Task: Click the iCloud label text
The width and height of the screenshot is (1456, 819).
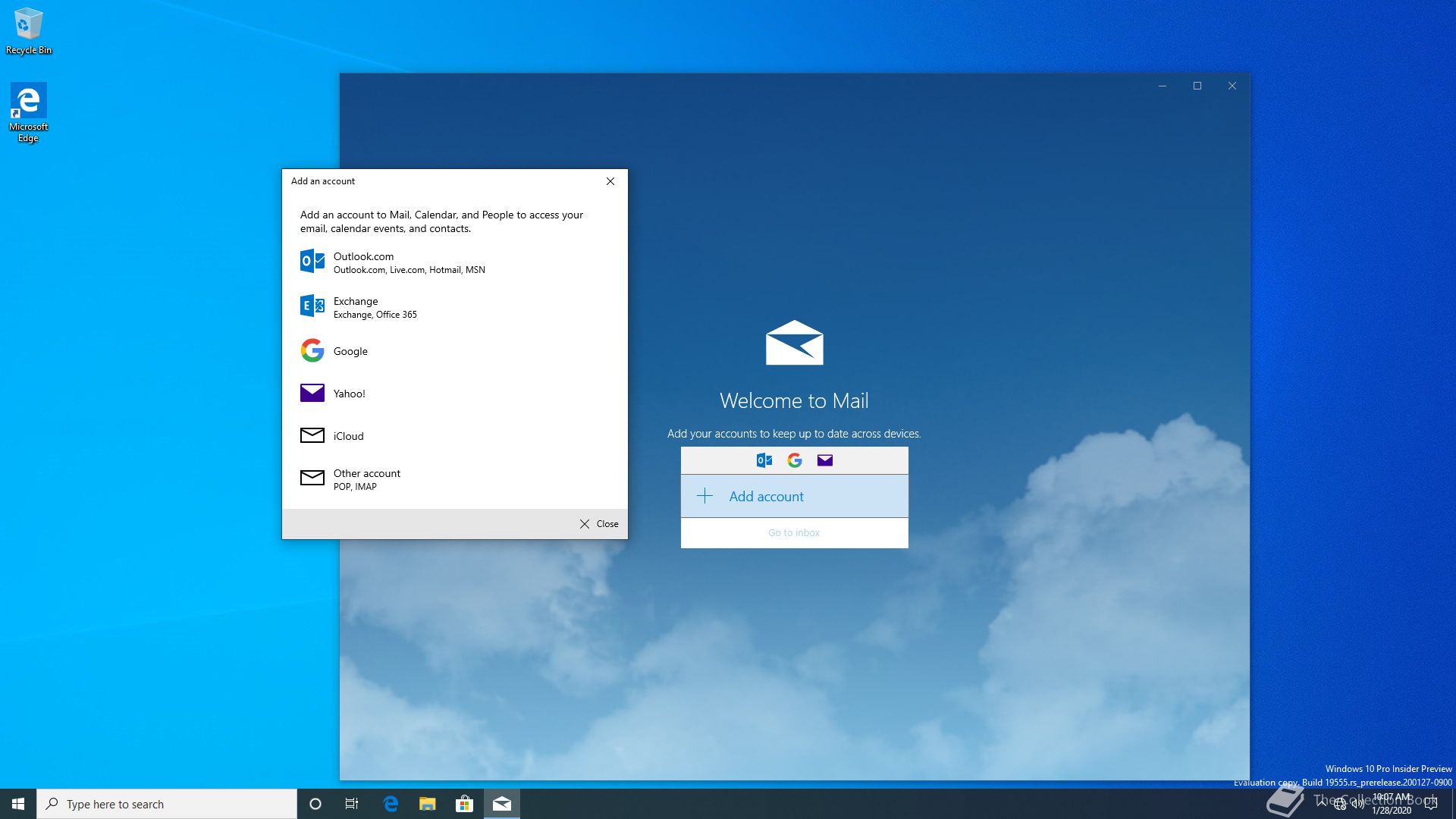Action: point(349,436)
